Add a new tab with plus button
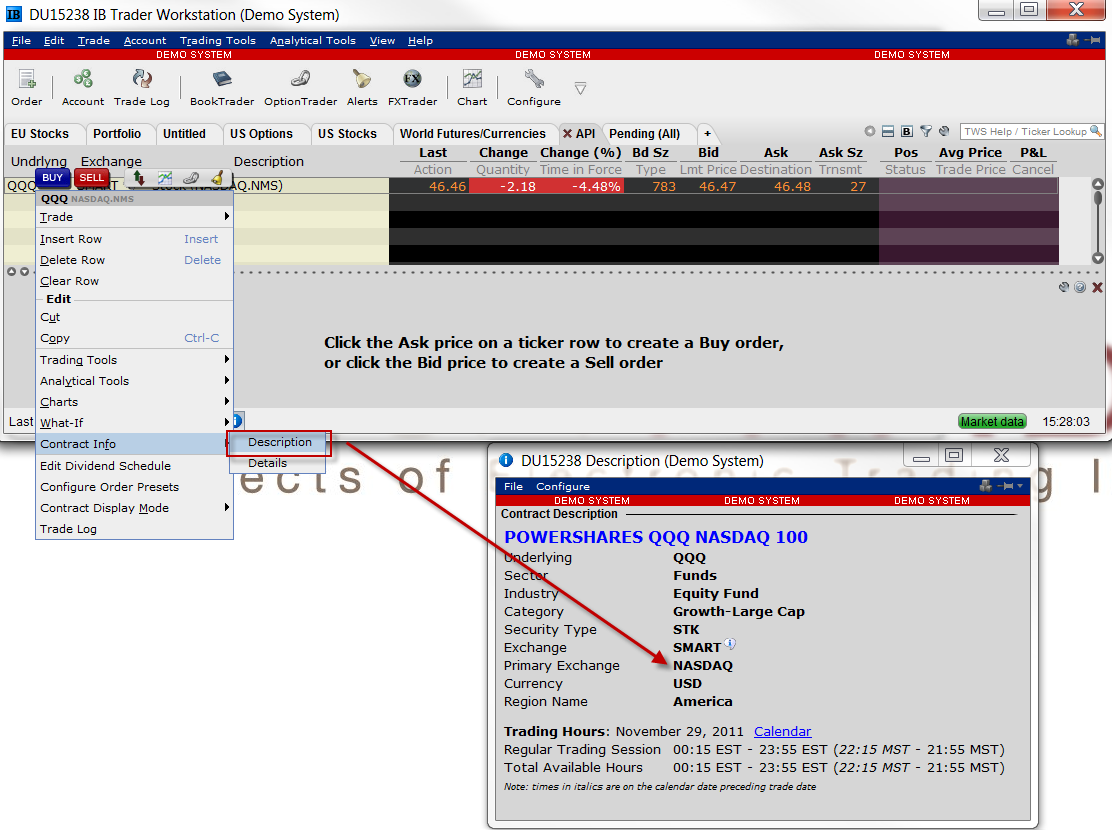 [707, 133]
